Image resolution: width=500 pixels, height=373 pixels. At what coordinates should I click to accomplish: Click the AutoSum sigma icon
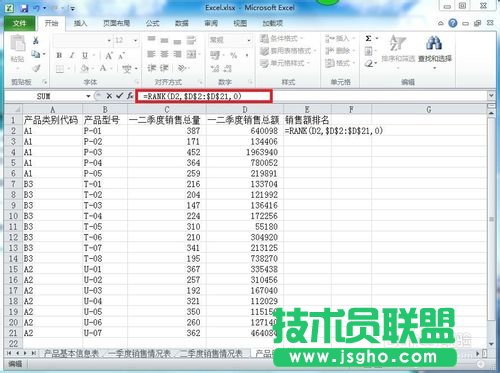[x=368, y=39]
